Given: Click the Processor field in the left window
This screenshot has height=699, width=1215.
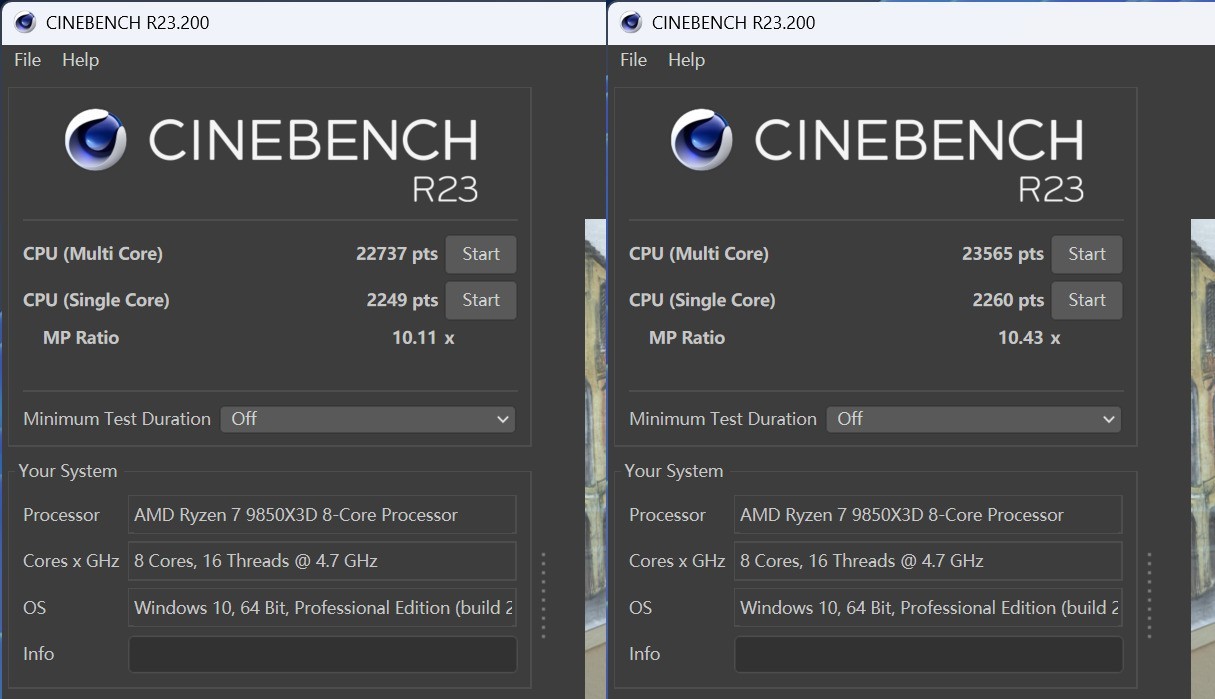Looking at the screenshot, I should point(322,515).
